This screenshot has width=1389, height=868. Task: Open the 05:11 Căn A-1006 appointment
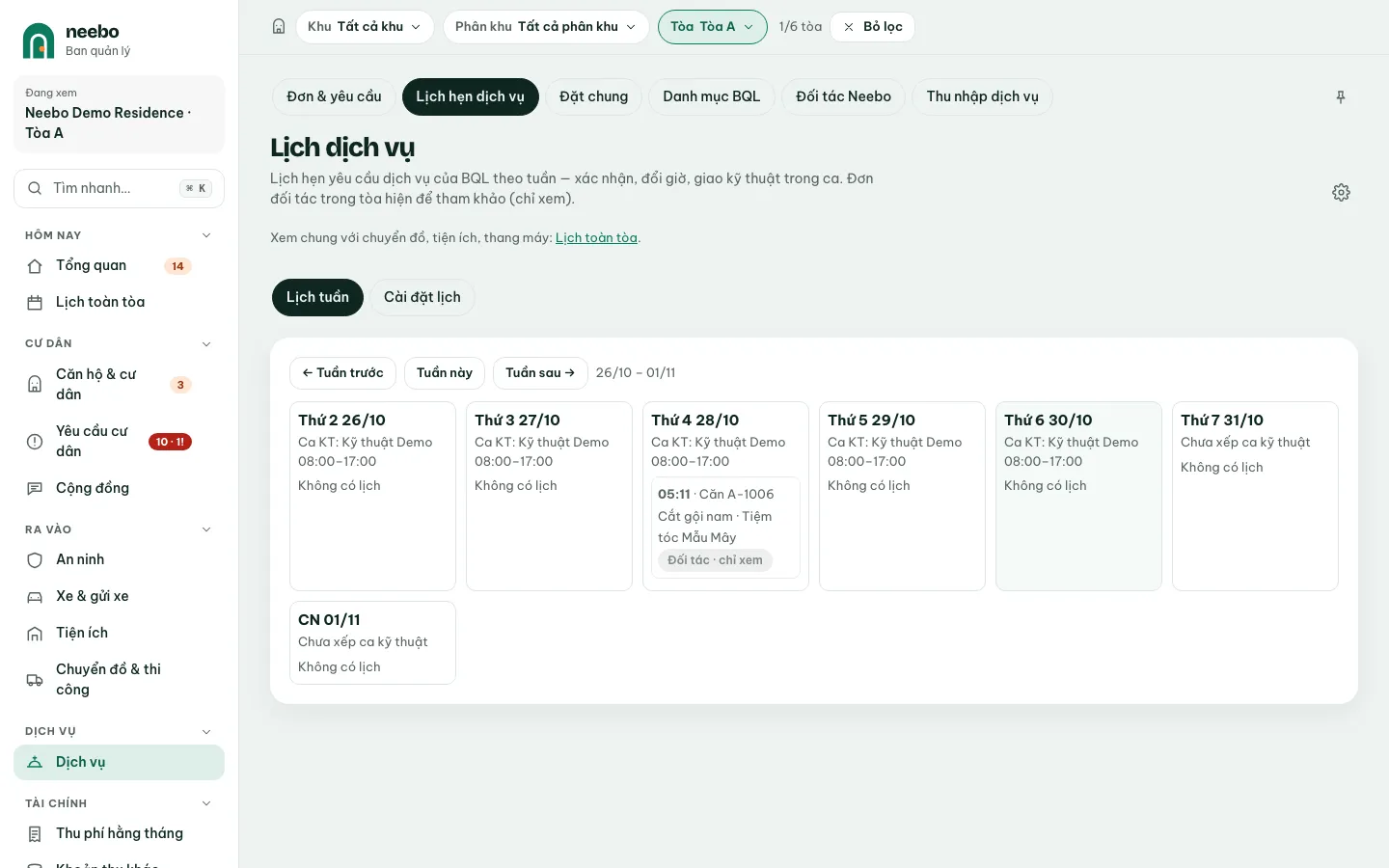(x=725, y=528)
